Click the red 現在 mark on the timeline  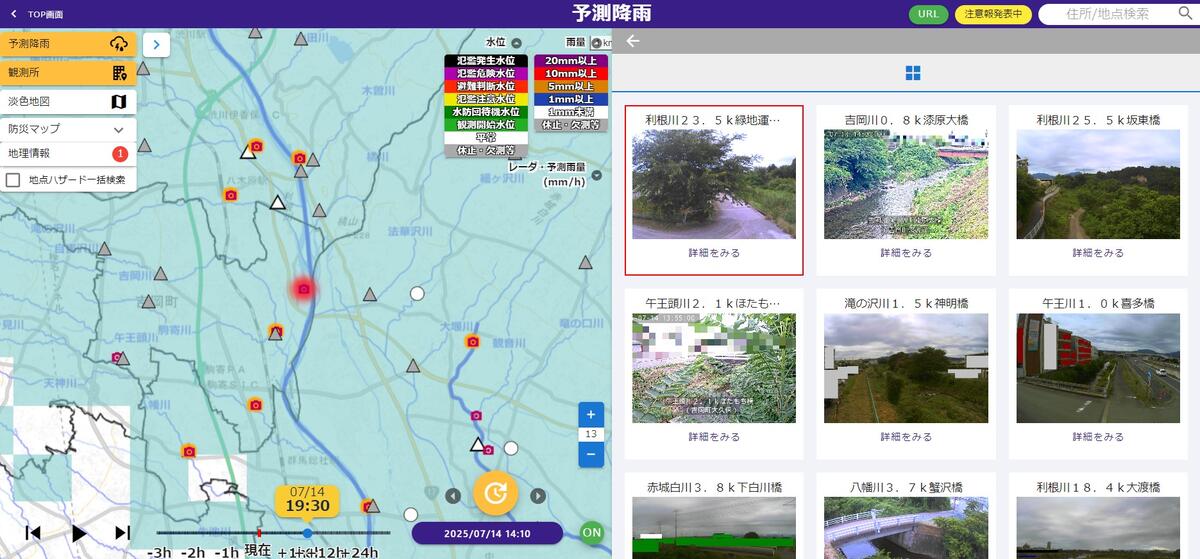pos(259,533)
